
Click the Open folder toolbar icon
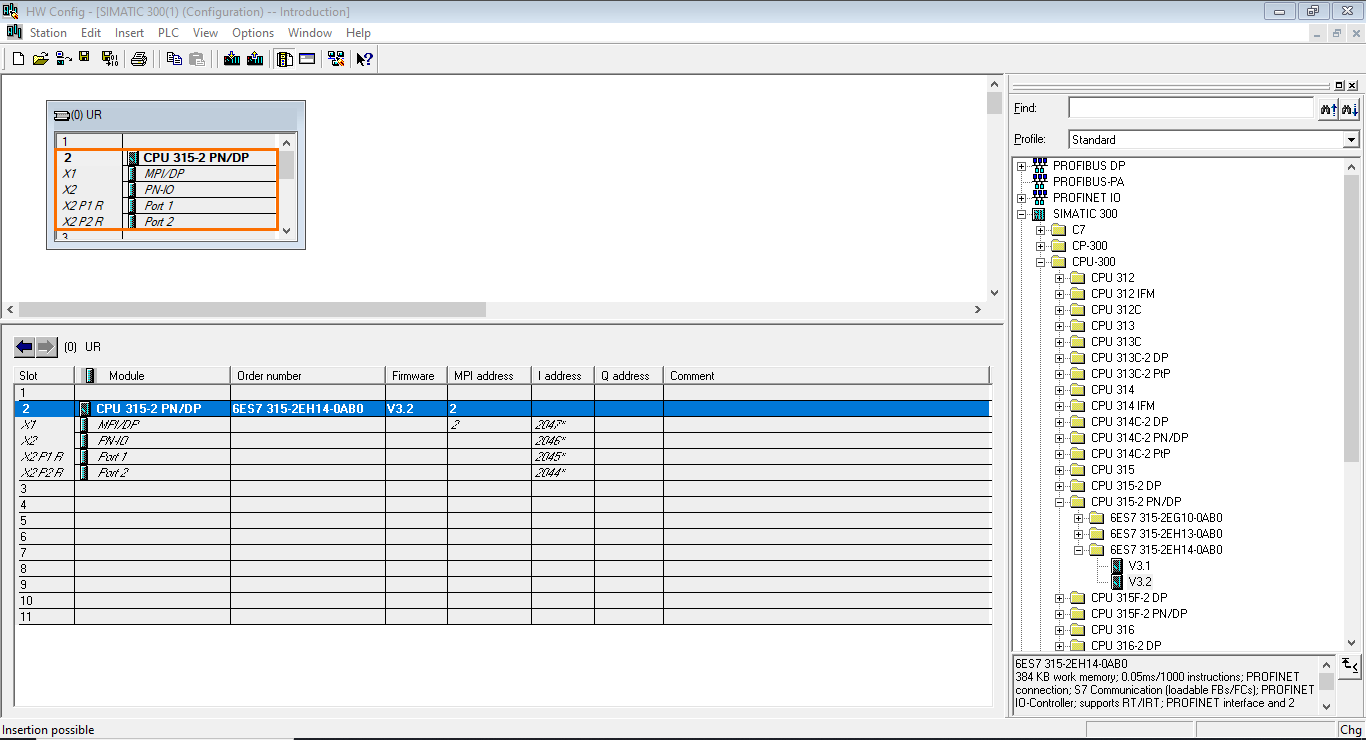pyautogui.click(x=40, y=59)
